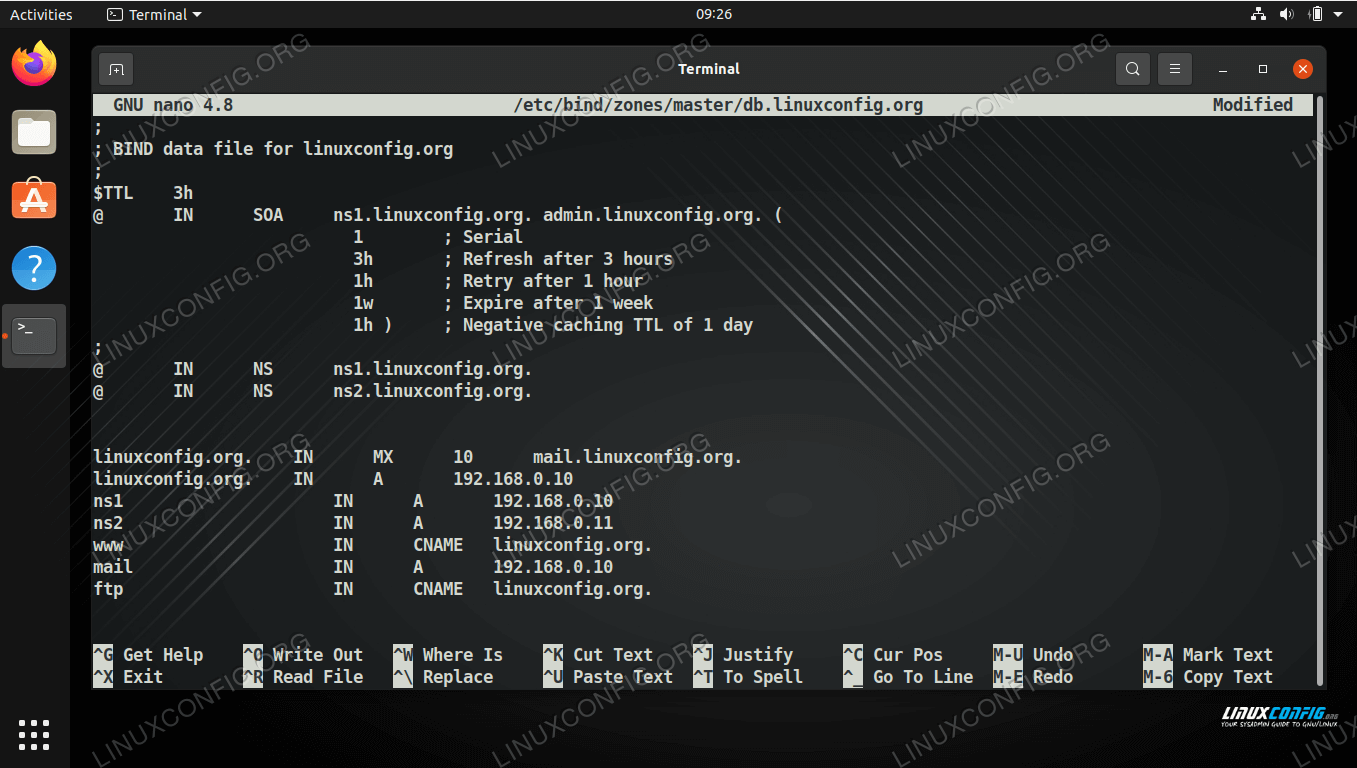Image resolution: width=1357 pixels, height=768 pixels.
Task: Expand the system menu arrow
Action: (x=1338, y=14)
